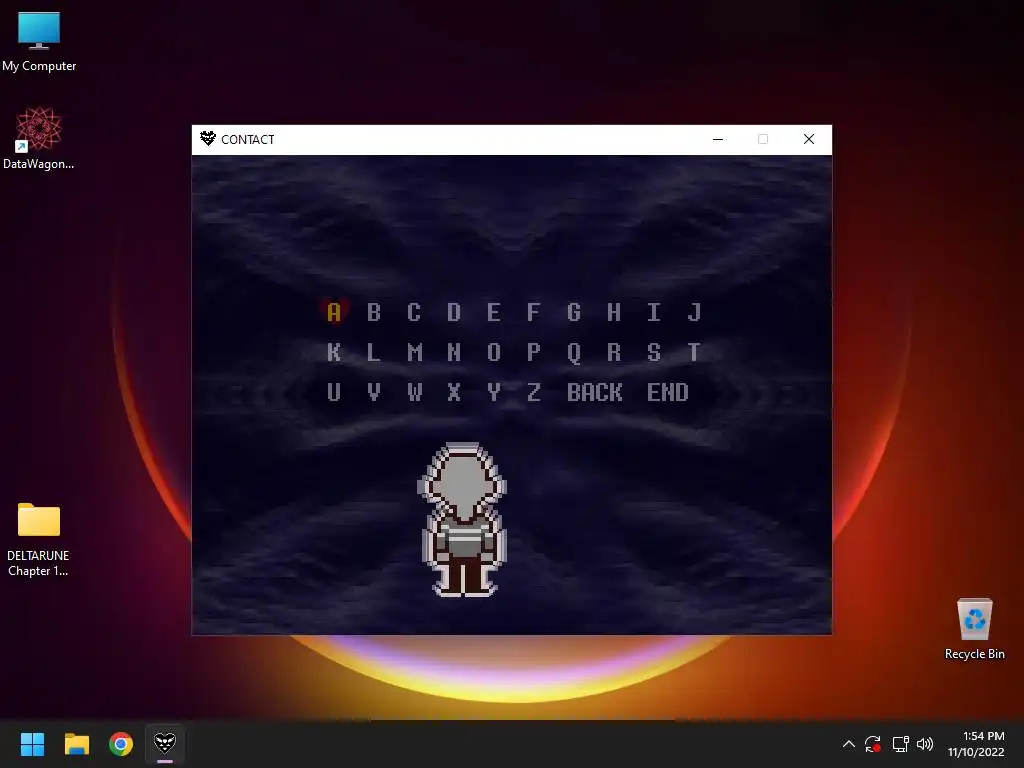Click the gray vessel character sprite

pyautogui.click(x=462, y=520)
